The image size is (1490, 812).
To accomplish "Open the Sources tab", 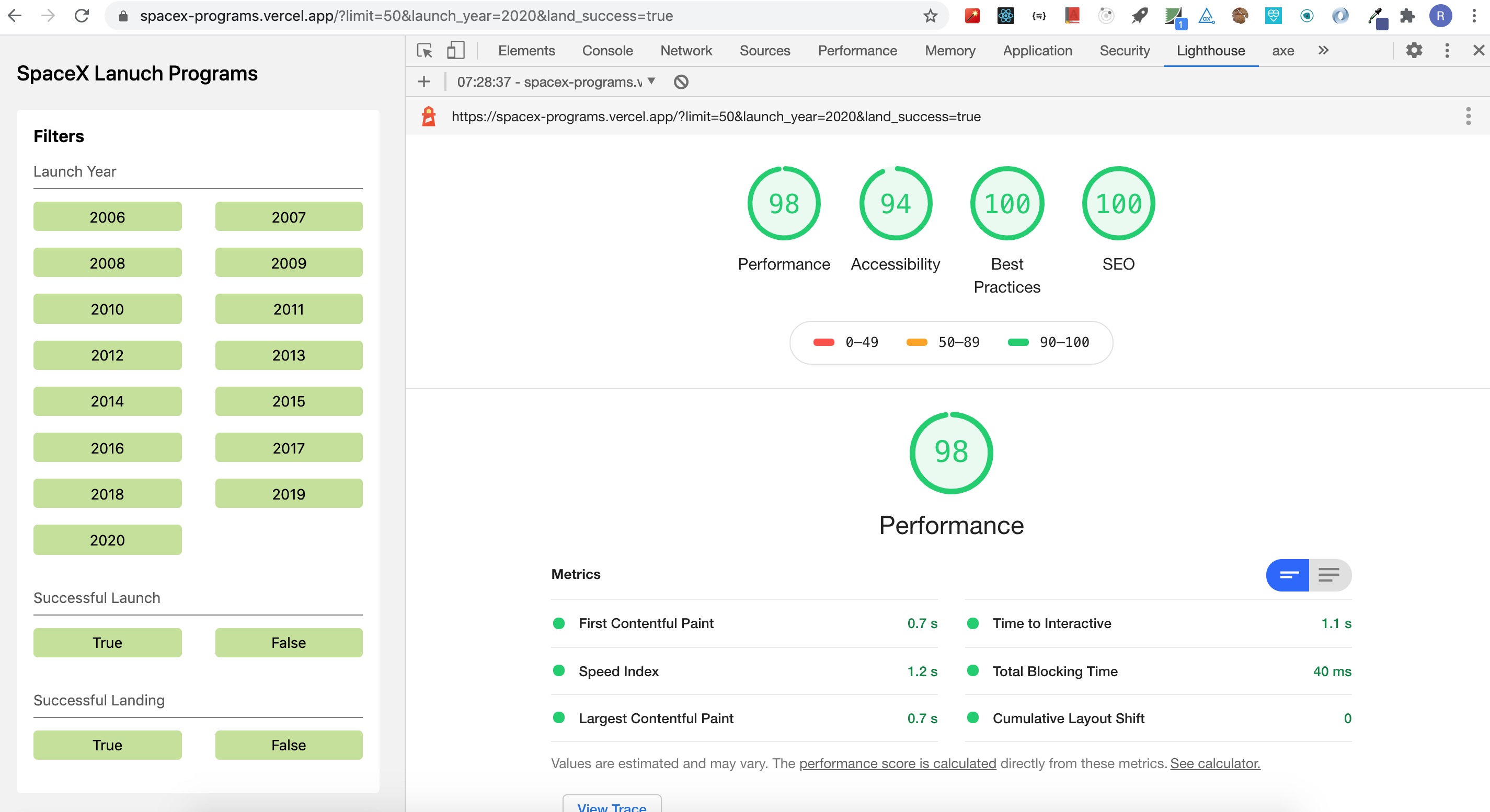I will click(765, 51).
